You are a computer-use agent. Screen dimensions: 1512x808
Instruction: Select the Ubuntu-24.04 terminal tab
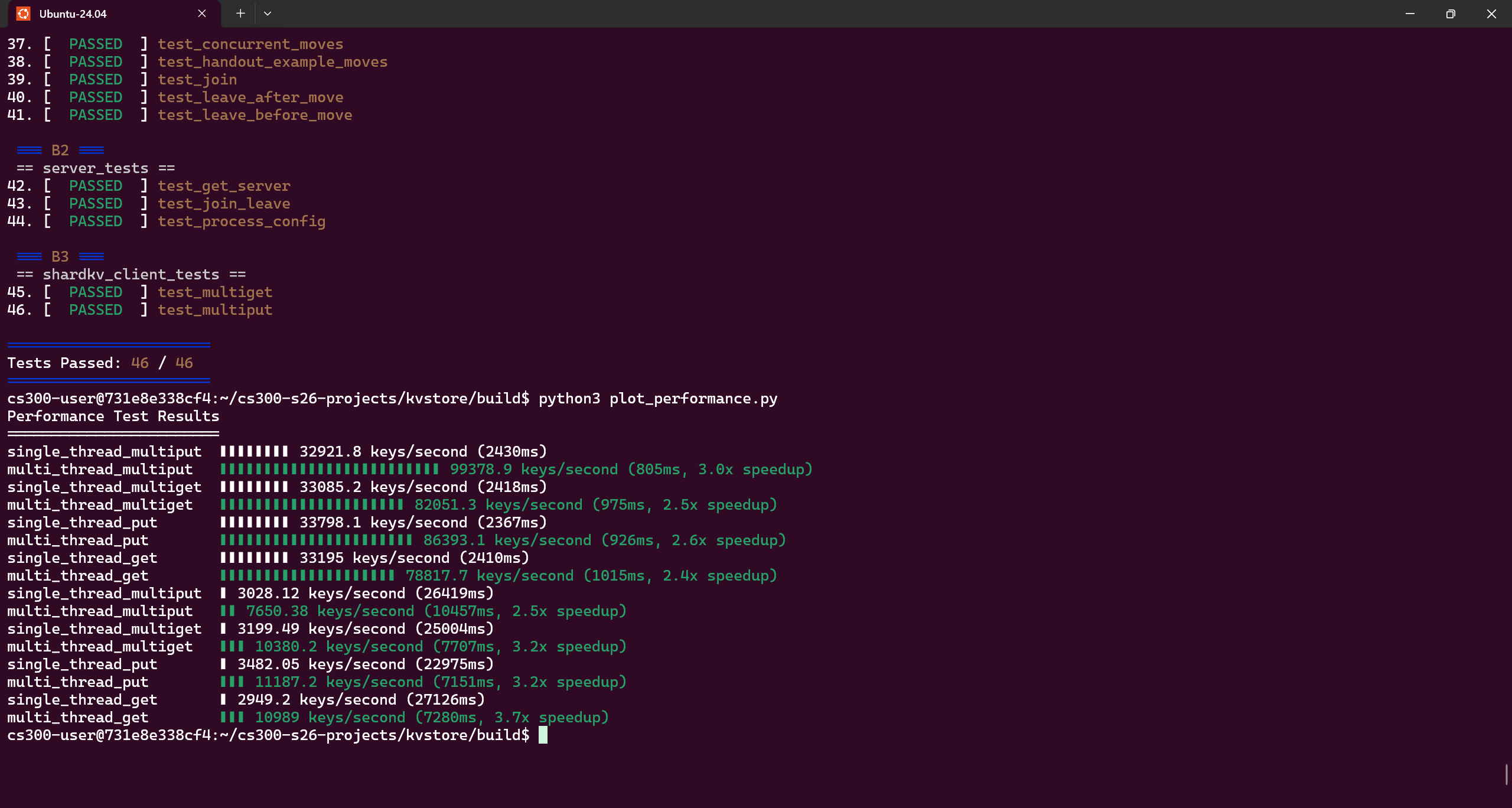[x=114, y=14]
